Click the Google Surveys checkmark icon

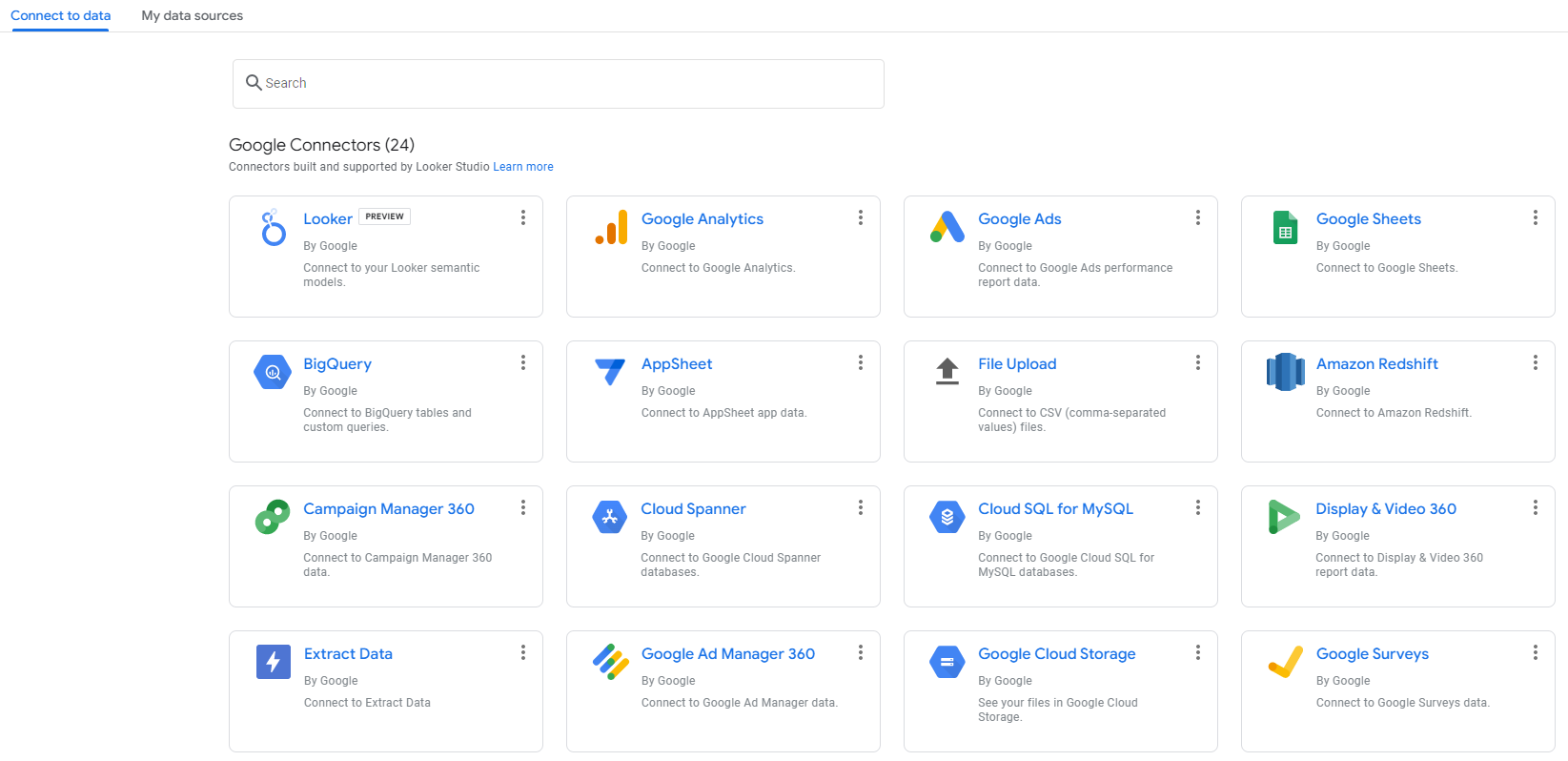[1285, 661]
